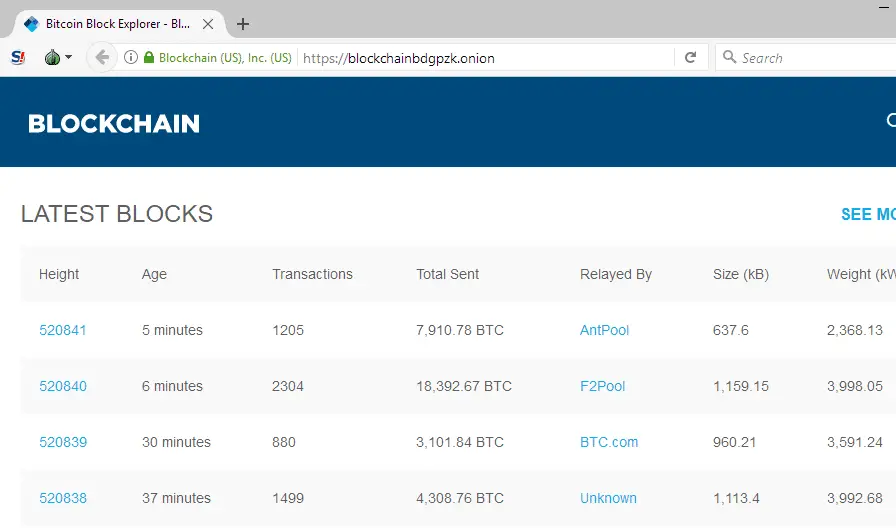
Task: Click the Total Sent column header
Action: (447, 274)
